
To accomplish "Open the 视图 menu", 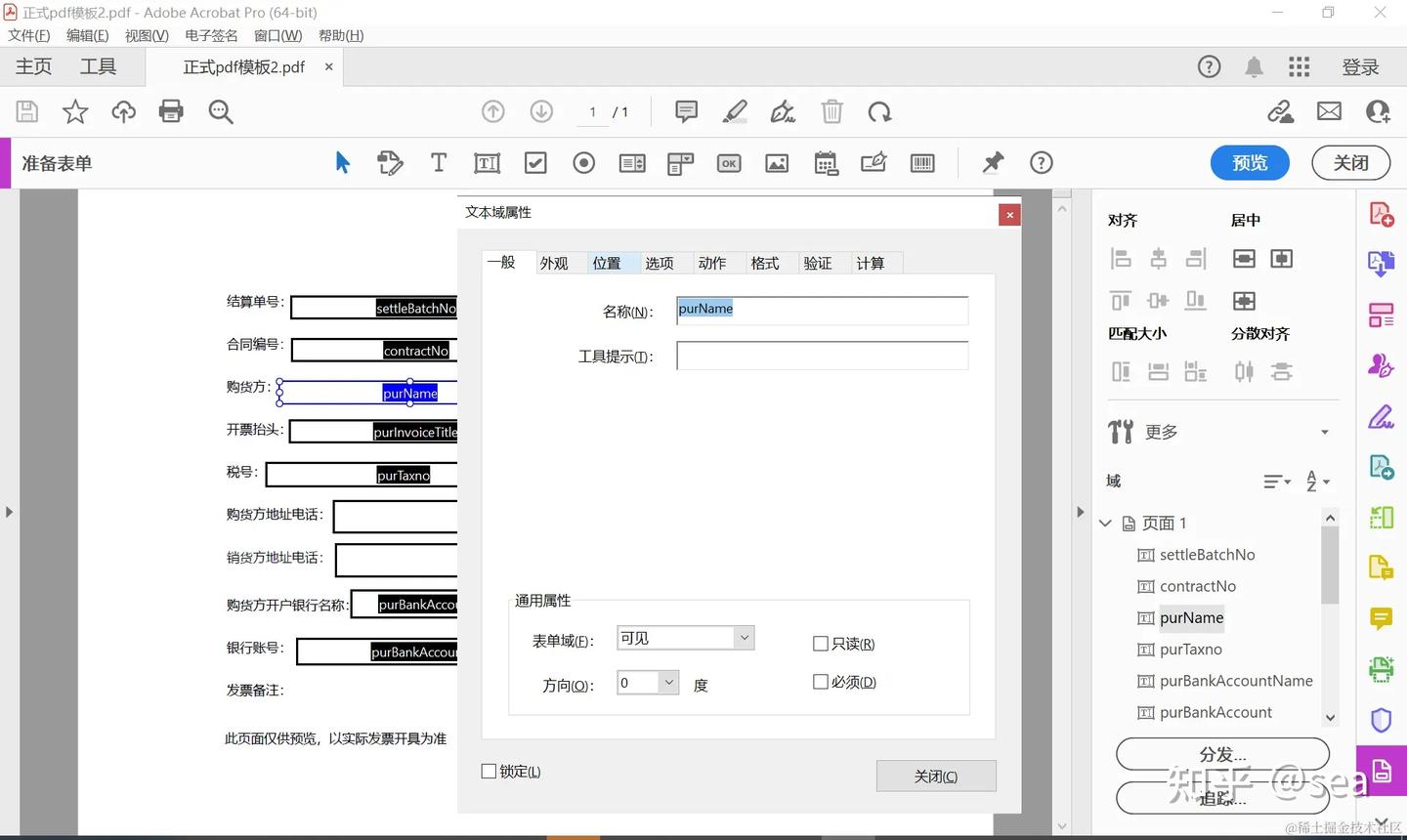I will click(x=146, y=35).
